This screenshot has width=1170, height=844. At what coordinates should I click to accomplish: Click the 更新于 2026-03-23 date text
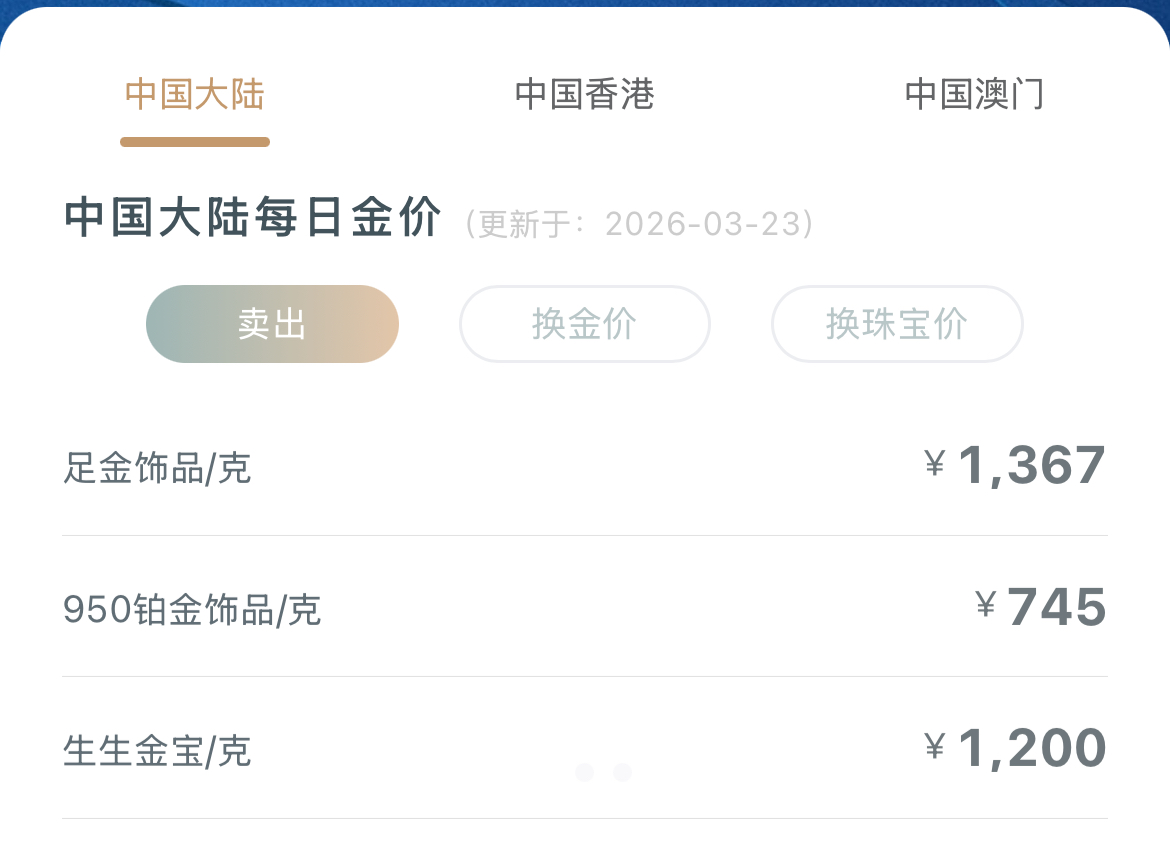tap(640, 224)
